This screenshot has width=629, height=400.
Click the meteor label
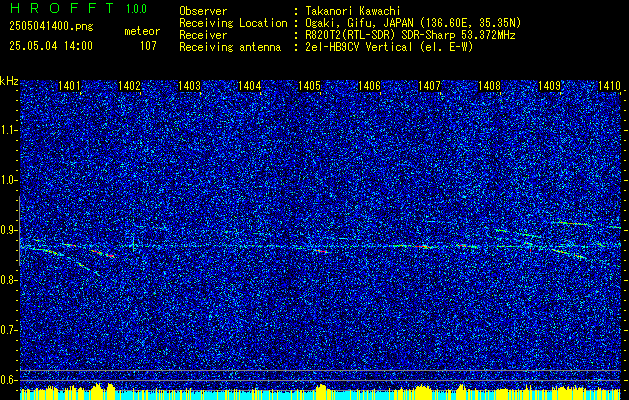click(x=142, y=31)
